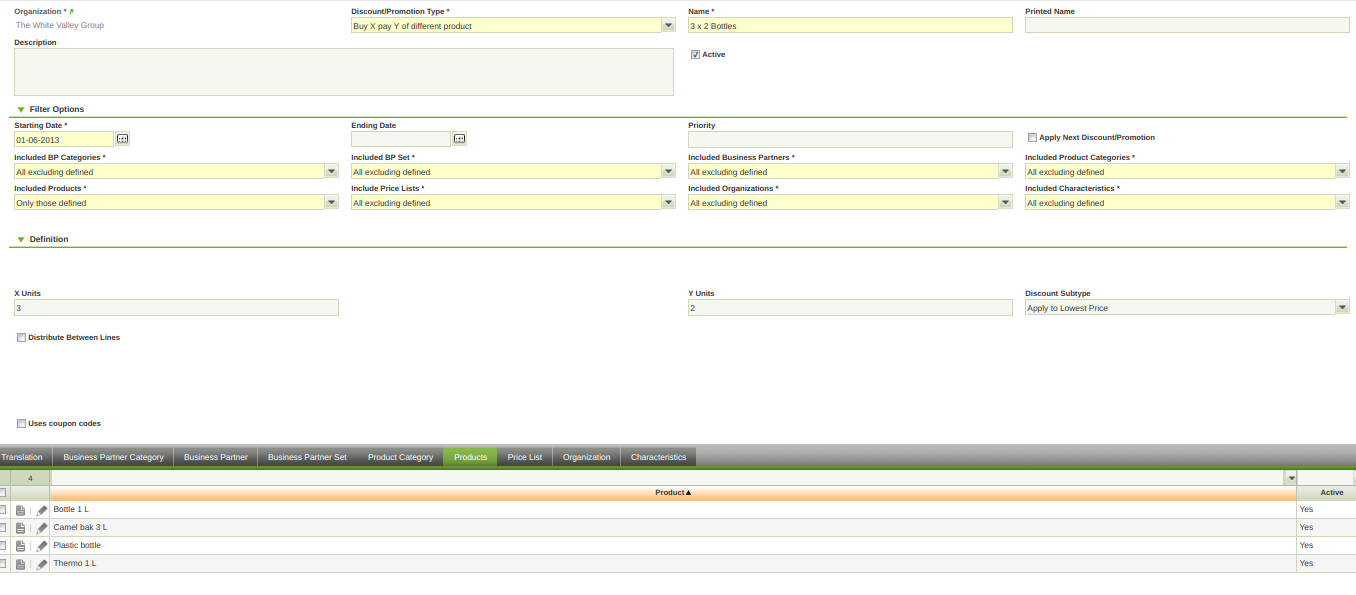Select the Bottle 1 L row checkbox
This screenshot has height=595, width=1356.
pos(3,510)
